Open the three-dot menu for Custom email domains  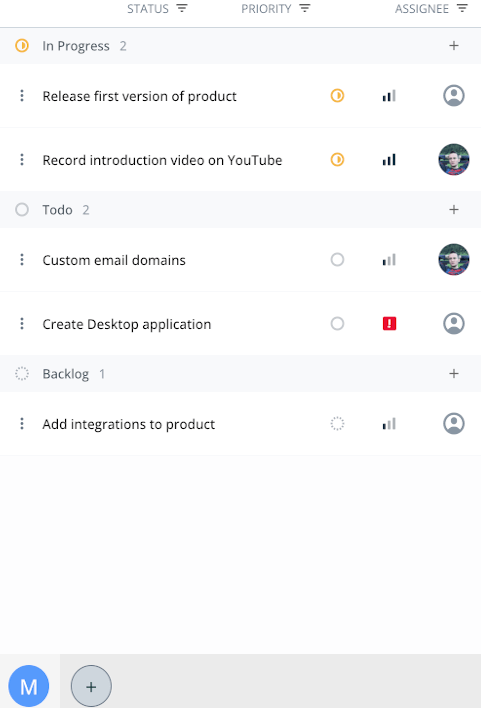[x=22, y=260]
